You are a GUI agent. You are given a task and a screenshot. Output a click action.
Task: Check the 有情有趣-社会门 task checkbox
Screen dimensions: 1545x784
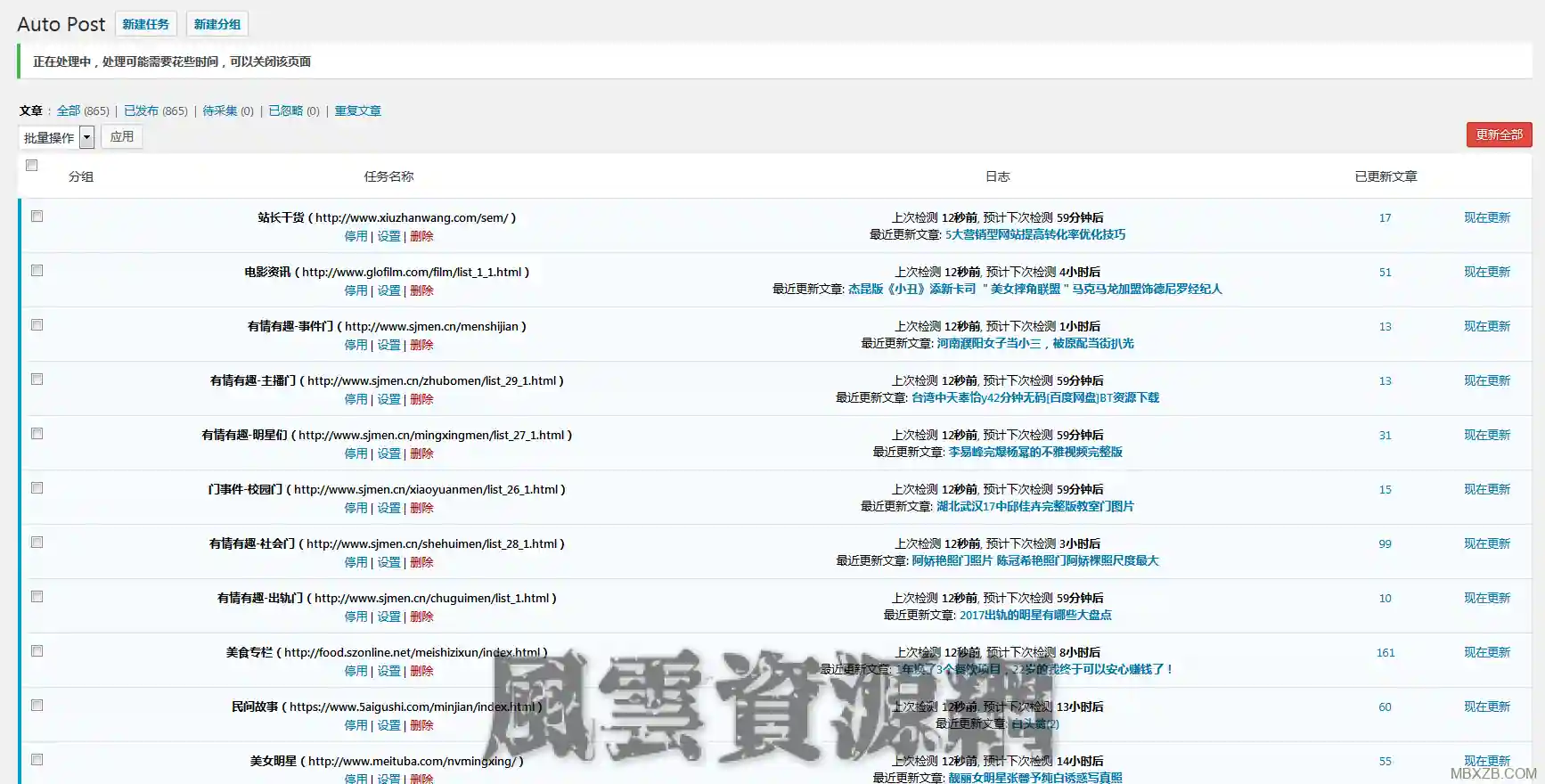(37, 542)
